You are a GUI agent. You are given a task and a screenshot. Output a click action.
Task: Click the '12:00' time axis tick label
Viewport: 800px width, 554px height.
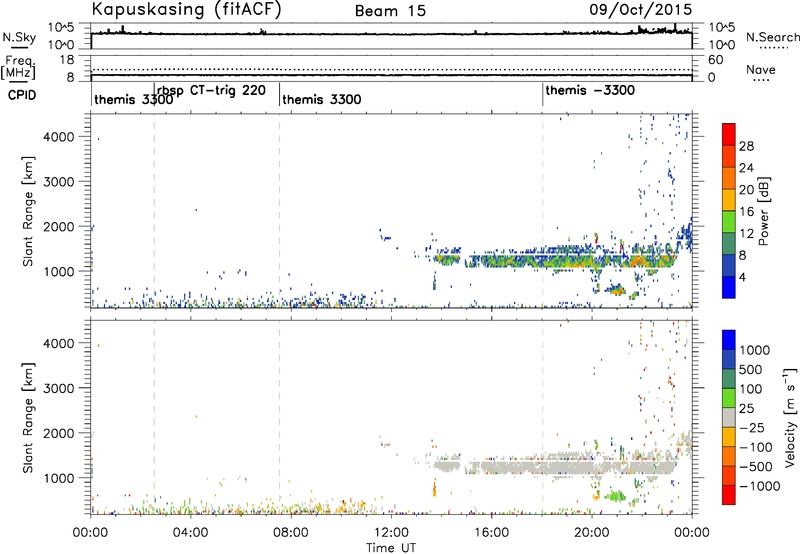[x=391, y=533]
